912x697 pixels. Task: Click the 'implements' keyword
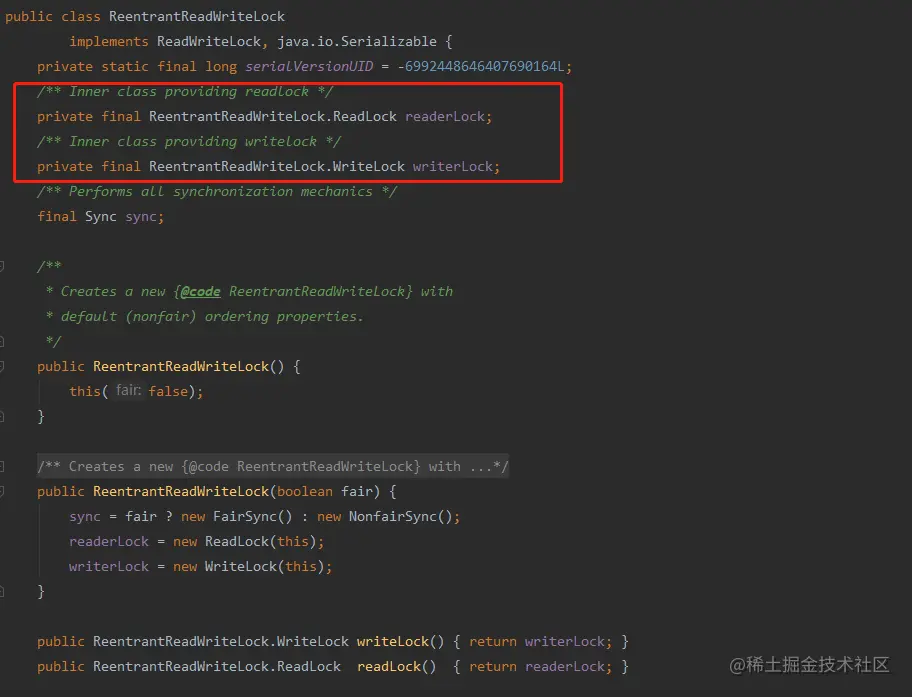point(109,41)
